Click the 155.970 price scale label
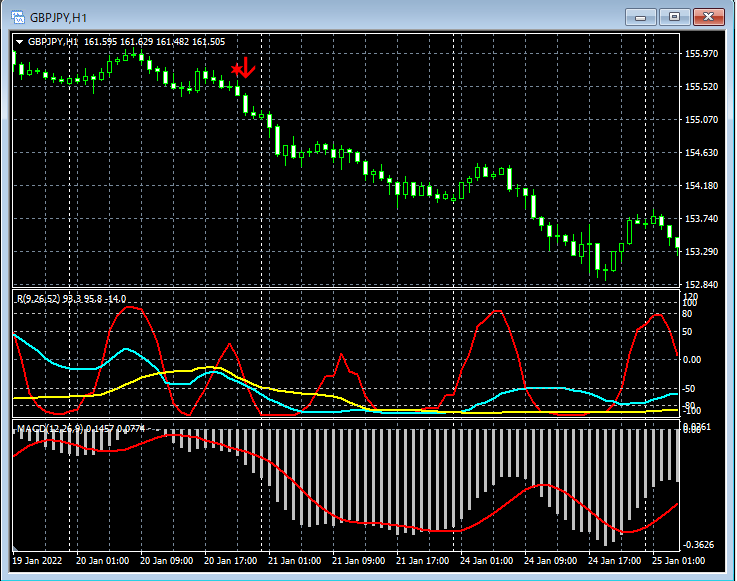The height and width of the screenshot is (581, 737). click(x=701, y=54)
